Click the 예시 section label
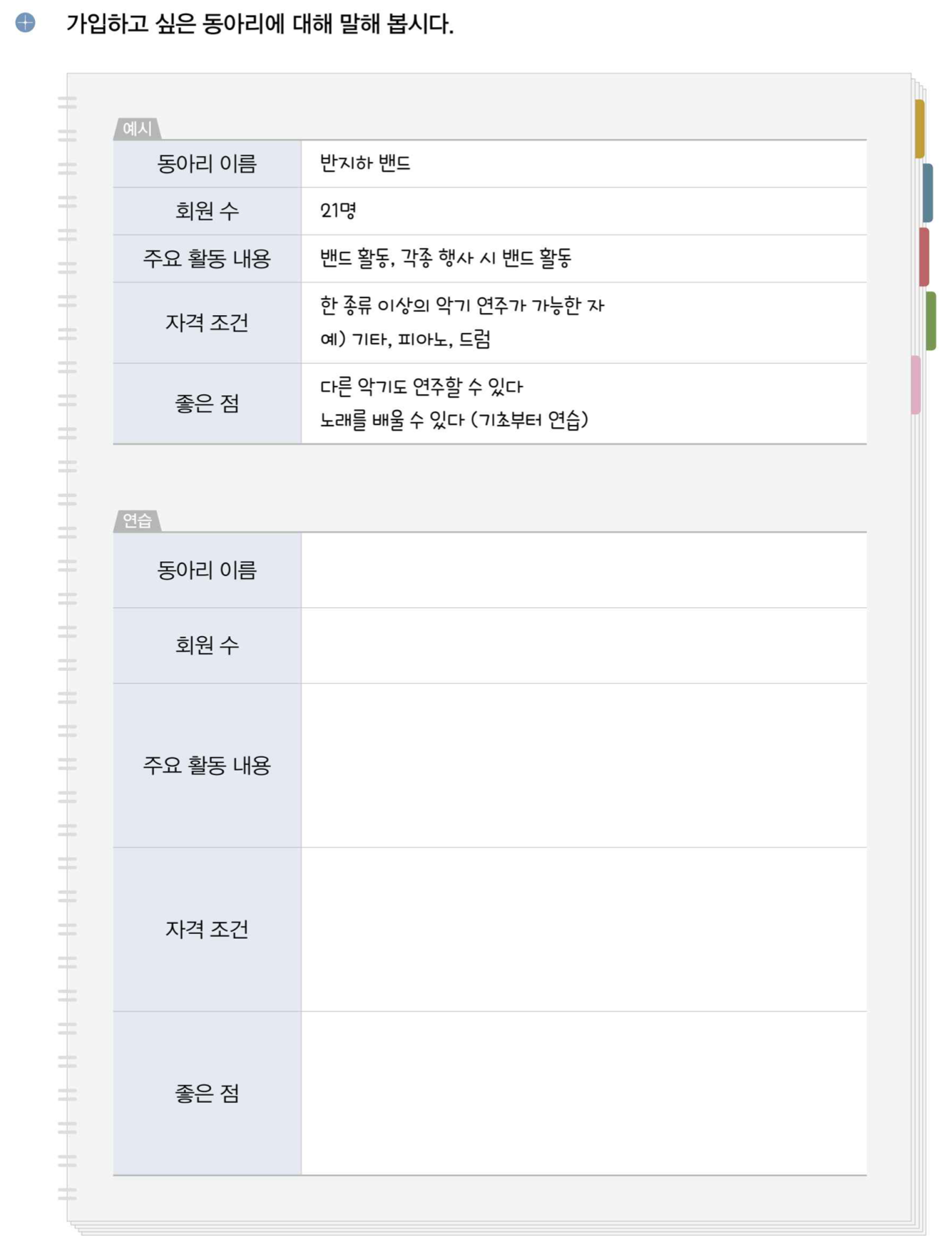 coord(137,129)
